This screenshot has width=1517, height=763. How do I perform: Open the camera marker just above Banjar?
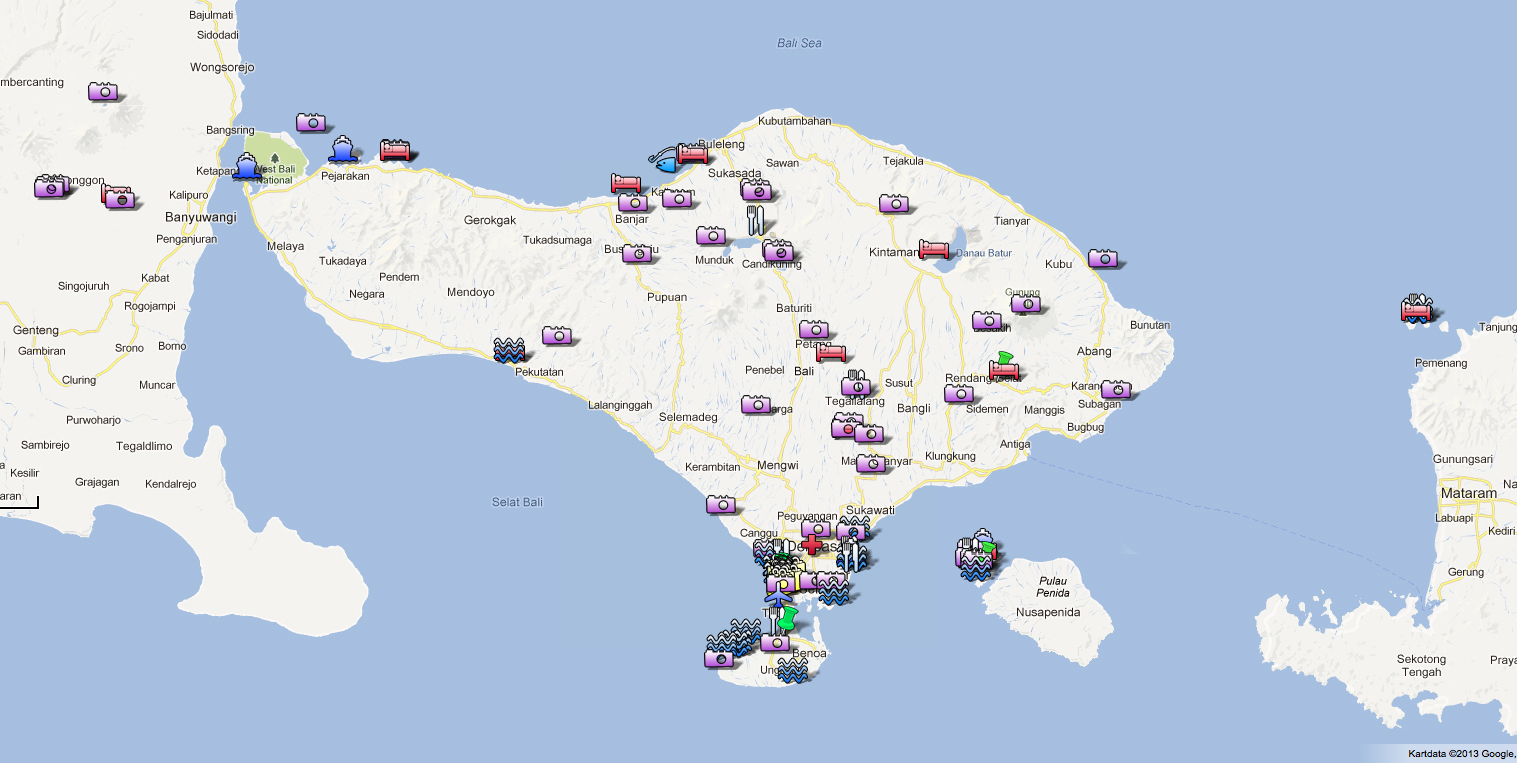pos(633,203)
